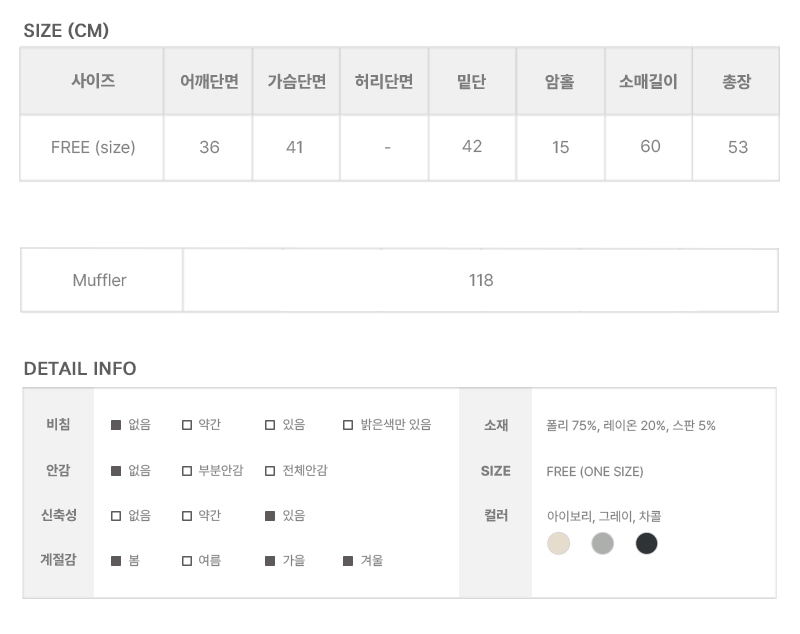Screen dimensions: 800x634
Task: Click the 겨울 season checkbox
Action: click(348, 561)
